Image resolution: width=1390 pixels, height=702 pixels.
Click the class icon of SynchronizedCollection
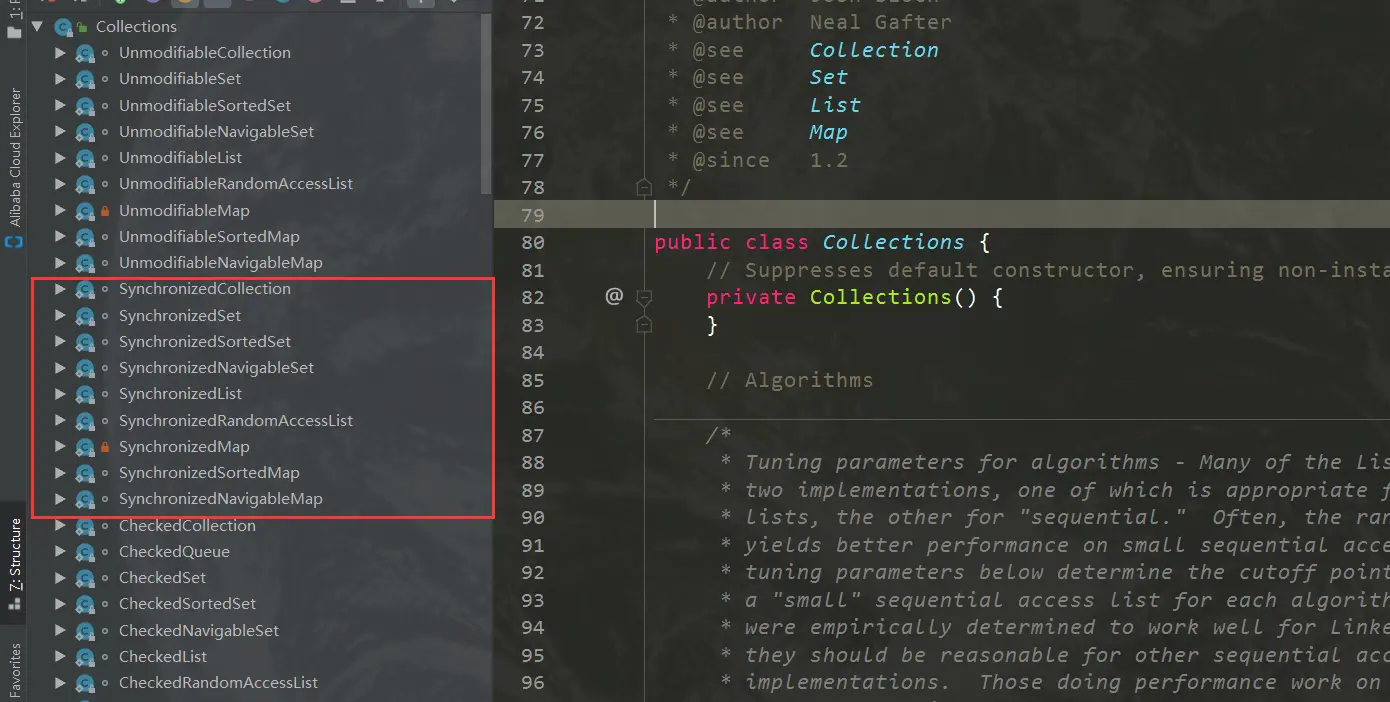pyautogui.click(x=86, y=289)
